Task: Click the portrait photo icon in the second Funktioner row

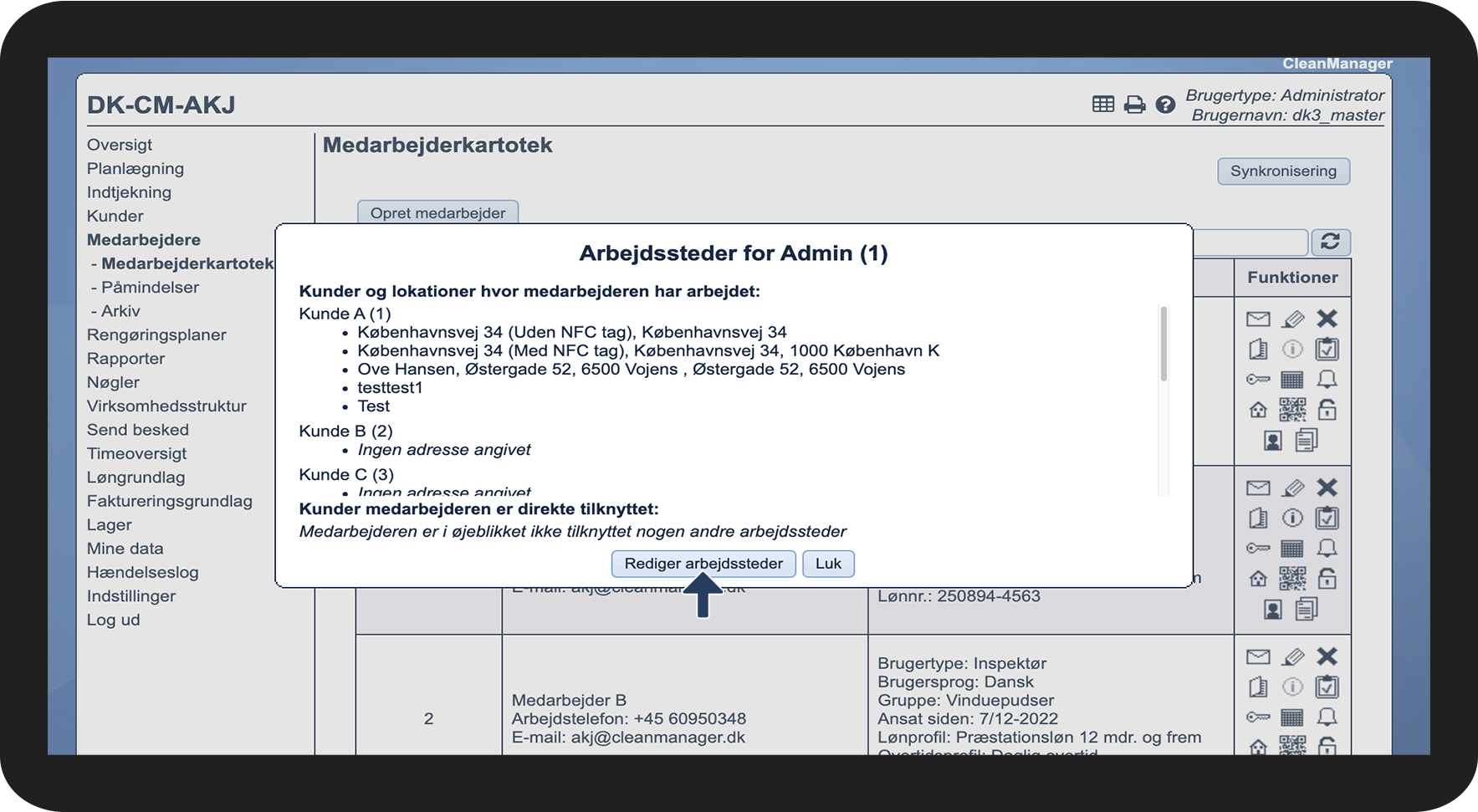Action: (1272, 610)
